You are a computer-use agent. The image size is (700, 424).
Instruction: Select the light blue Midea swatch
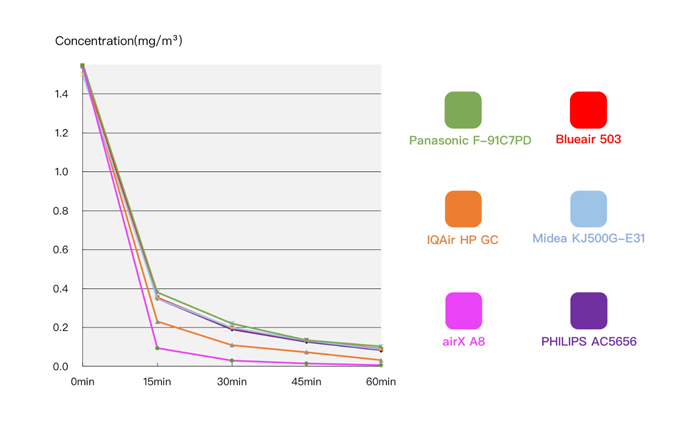[x=588, y=209]
